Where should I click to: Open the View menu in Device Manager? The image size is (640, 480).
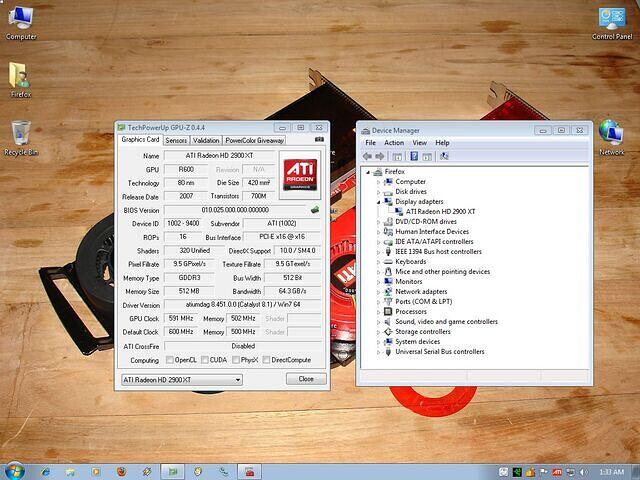point(420,143)
